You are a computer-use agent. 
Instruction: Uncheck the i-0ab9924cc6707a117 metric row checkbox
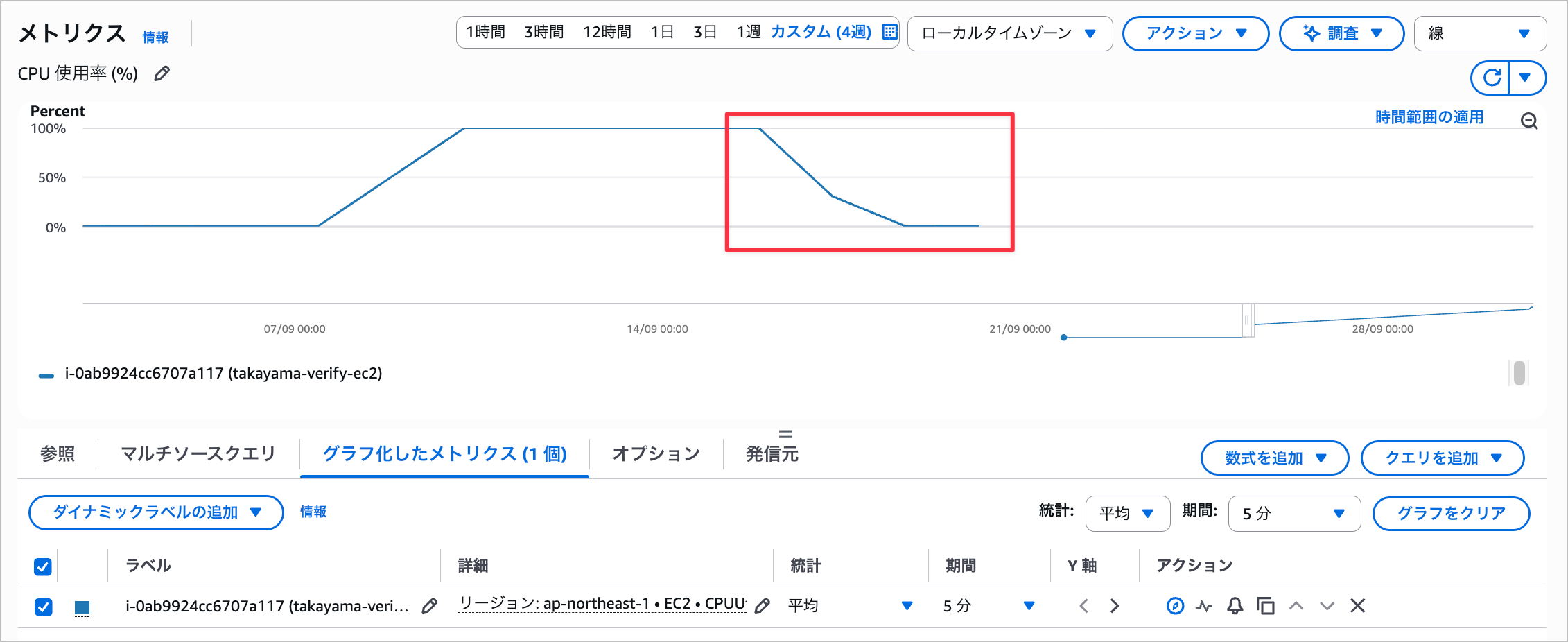43,607
